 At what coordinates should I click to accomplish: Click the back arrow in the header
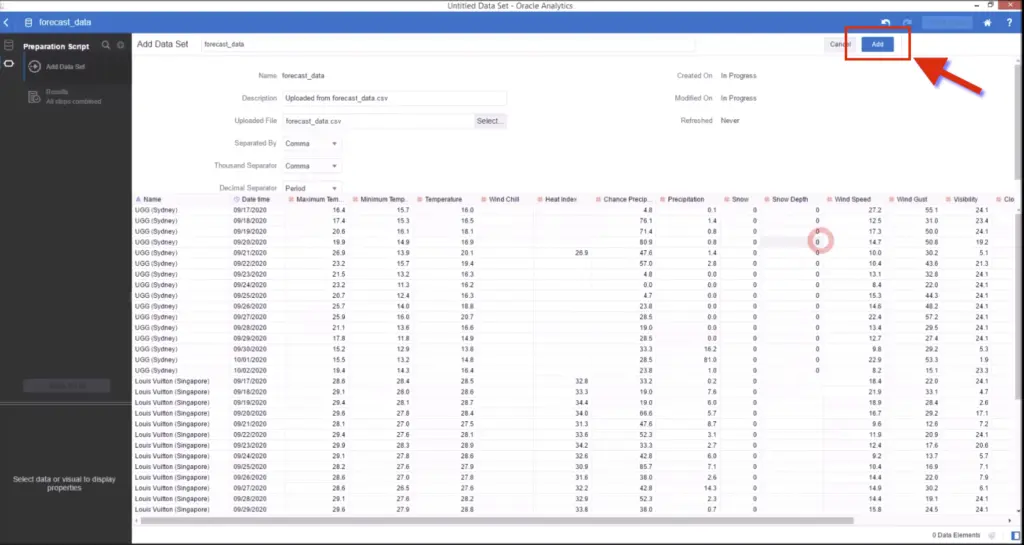7,22
